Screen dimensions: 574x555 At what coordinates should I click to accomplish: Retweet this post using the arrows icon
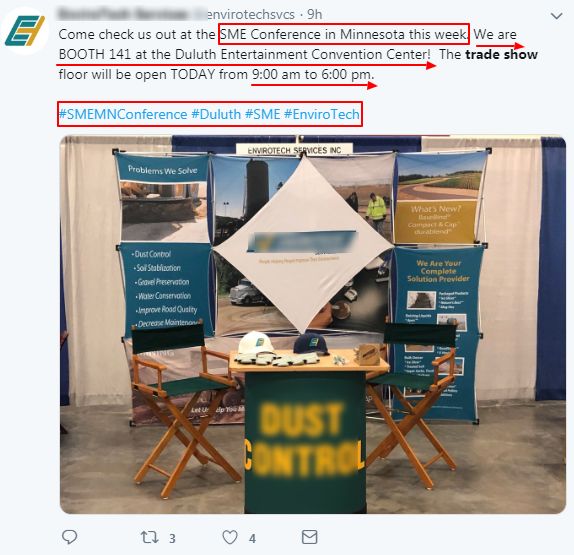(x=150, y=537)
